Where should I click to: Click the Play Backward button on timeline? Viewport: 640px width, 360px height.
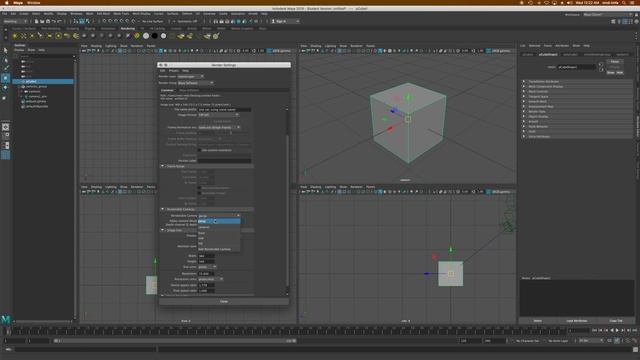click(611, 330)
